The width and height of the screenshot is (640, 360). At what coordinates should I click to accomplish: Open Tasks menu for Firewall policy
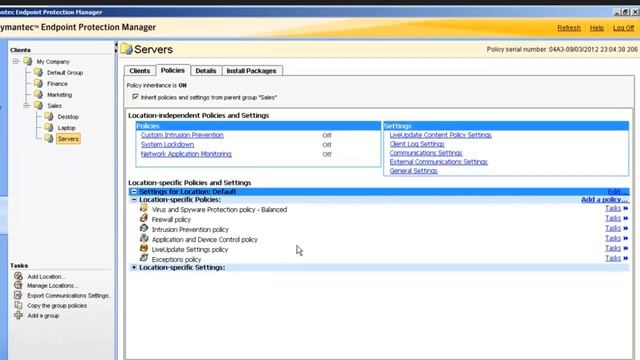pyautogui.click(x=616, y=218)
